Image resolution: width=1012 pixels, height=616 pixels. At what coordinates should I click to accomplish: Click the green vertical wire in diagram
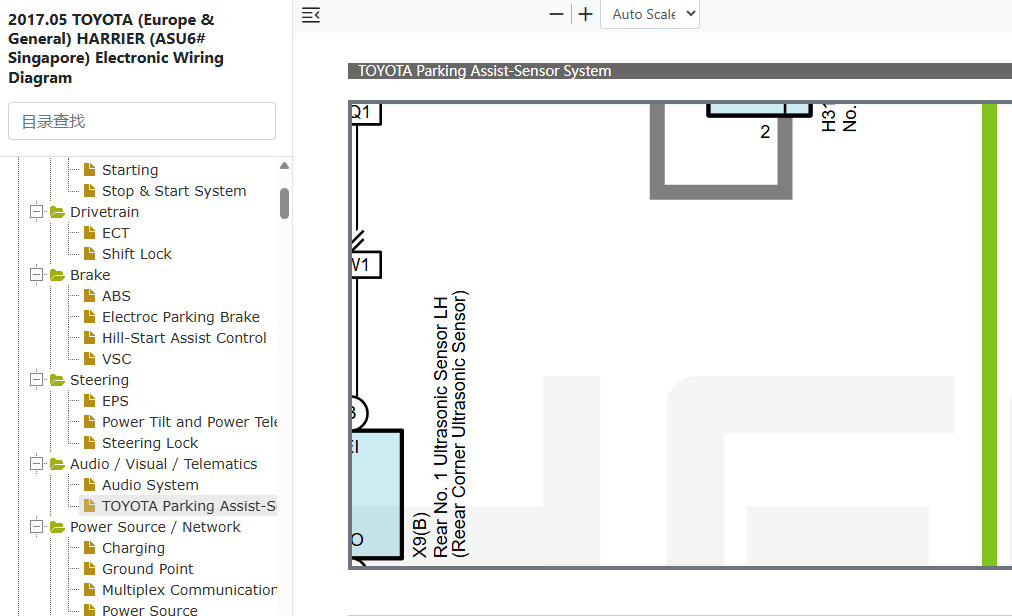989,334
